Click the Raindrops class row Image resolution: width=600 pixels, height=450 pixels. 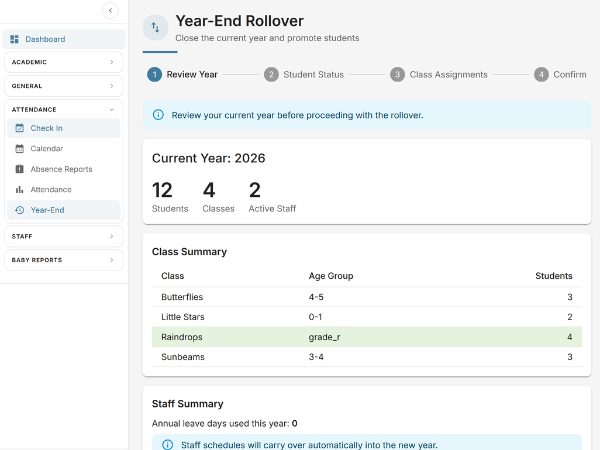(x=367, y=337)
